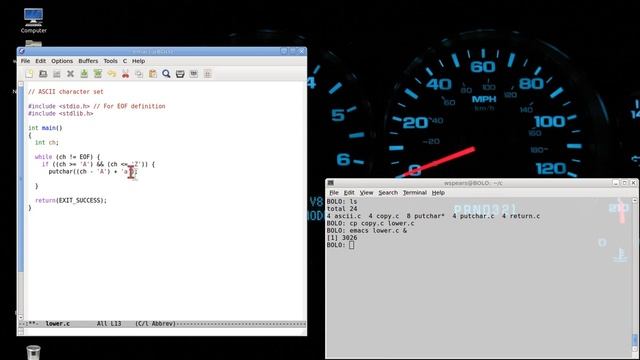Image resolution: width=640 pixels, height=360 pixels.
Task: Click the 'while (ch != EOF) {' line
Action: click(67, 157)
